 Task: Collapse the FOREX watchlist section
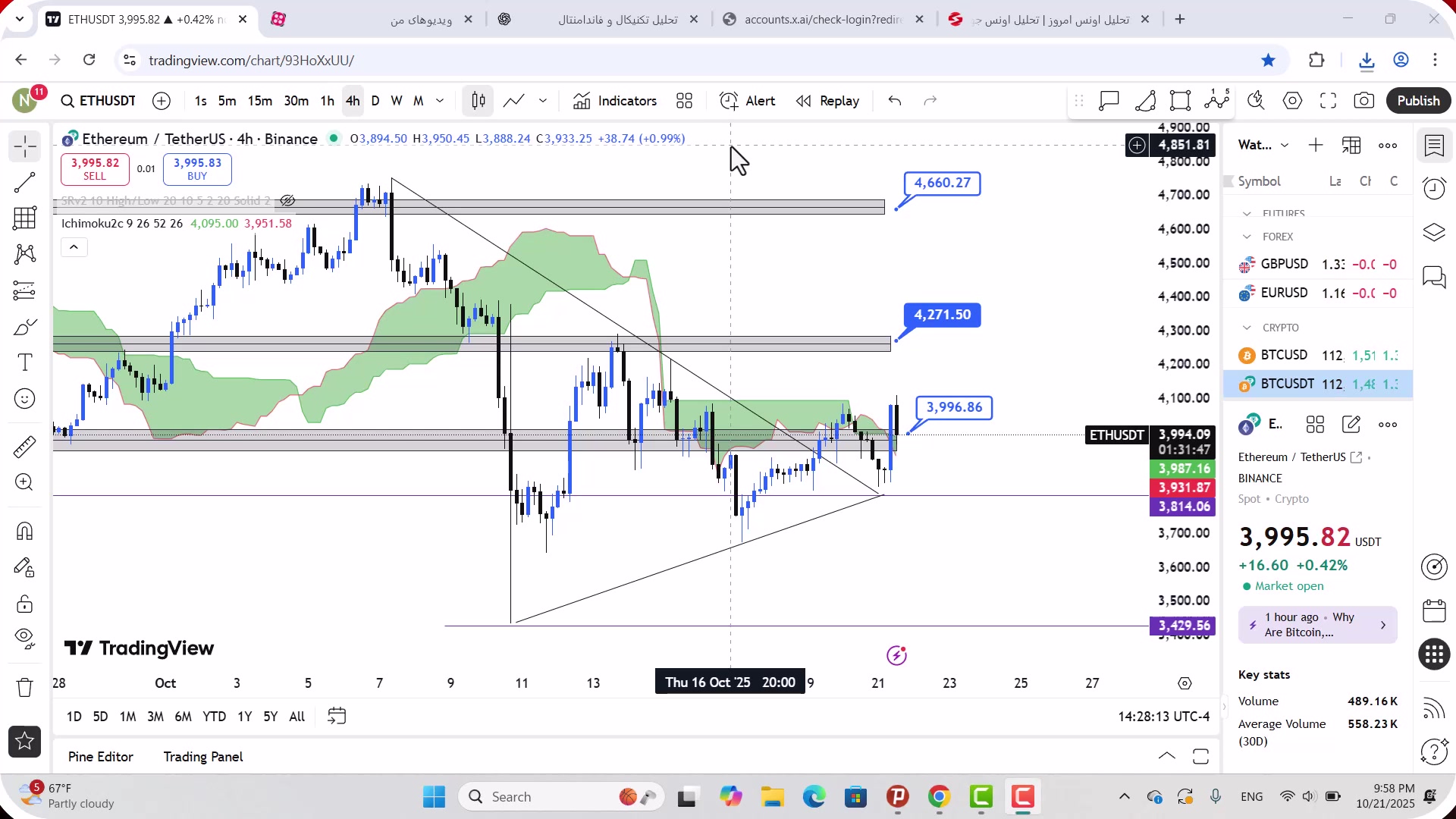1247,237
